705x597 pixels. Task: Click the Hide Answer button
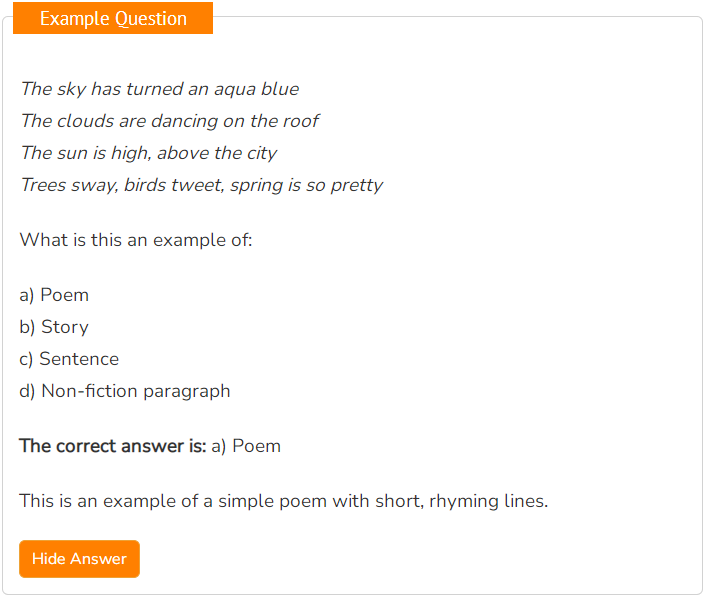79,559
